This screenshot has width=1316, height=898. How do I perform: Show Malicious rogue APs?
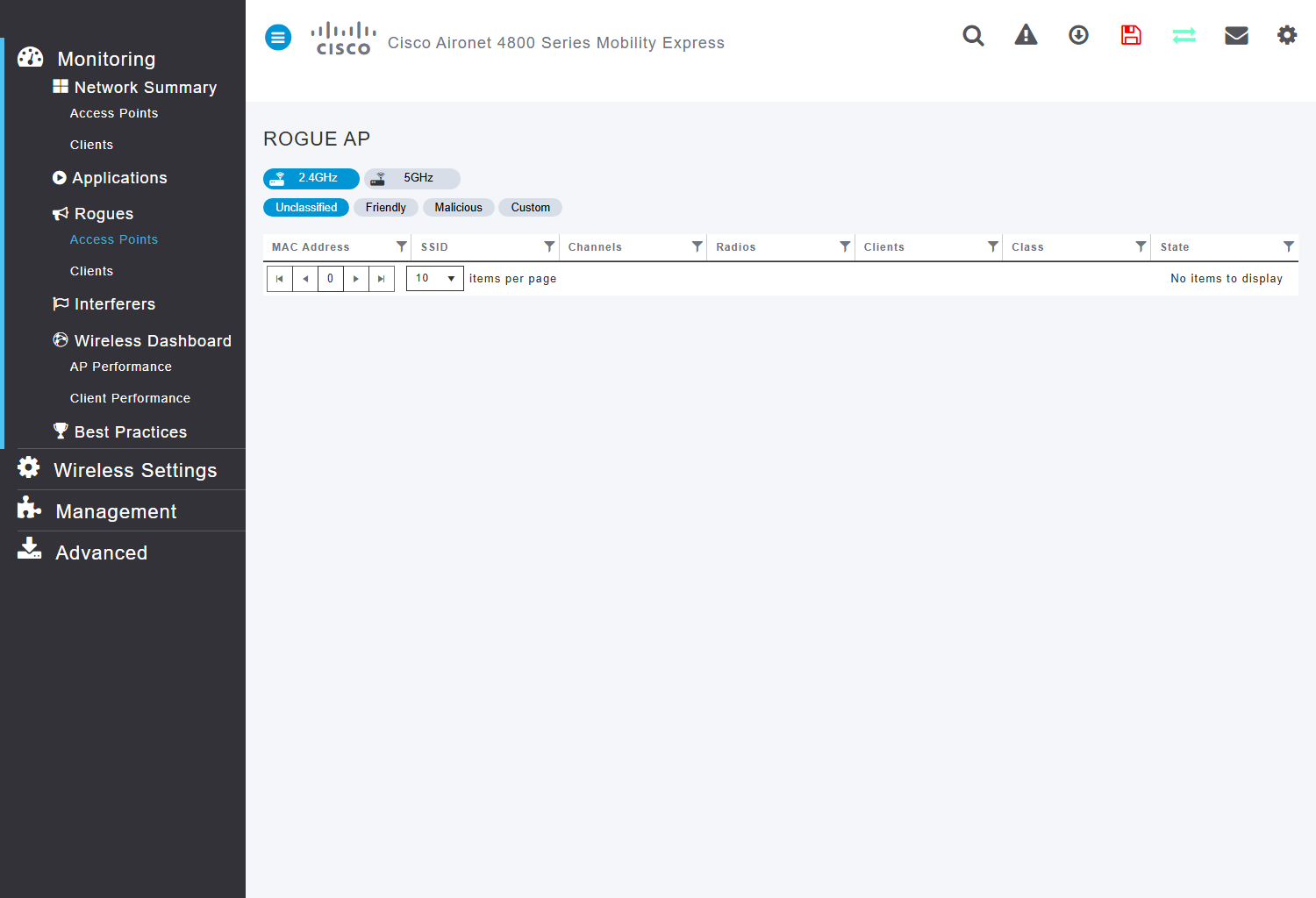point(459,208)
